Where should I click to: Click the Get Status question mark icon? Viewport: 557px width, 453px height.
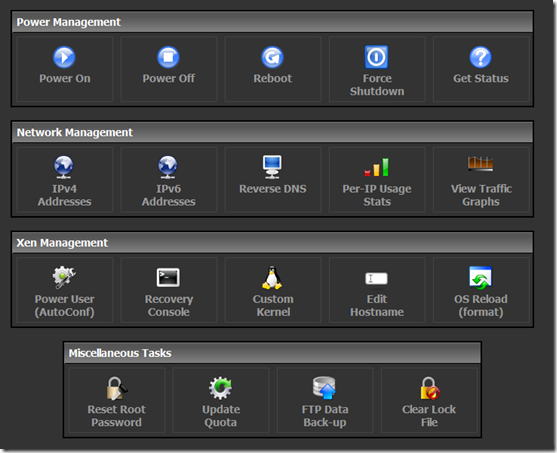481,57
